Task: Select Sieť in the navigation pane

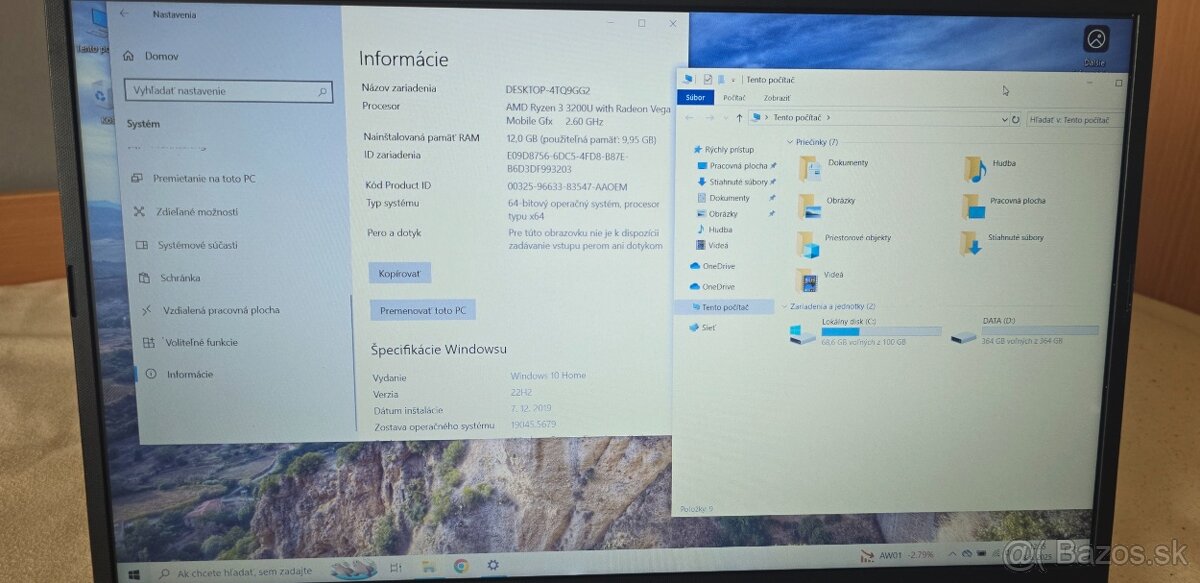Action: click(708, 327)
